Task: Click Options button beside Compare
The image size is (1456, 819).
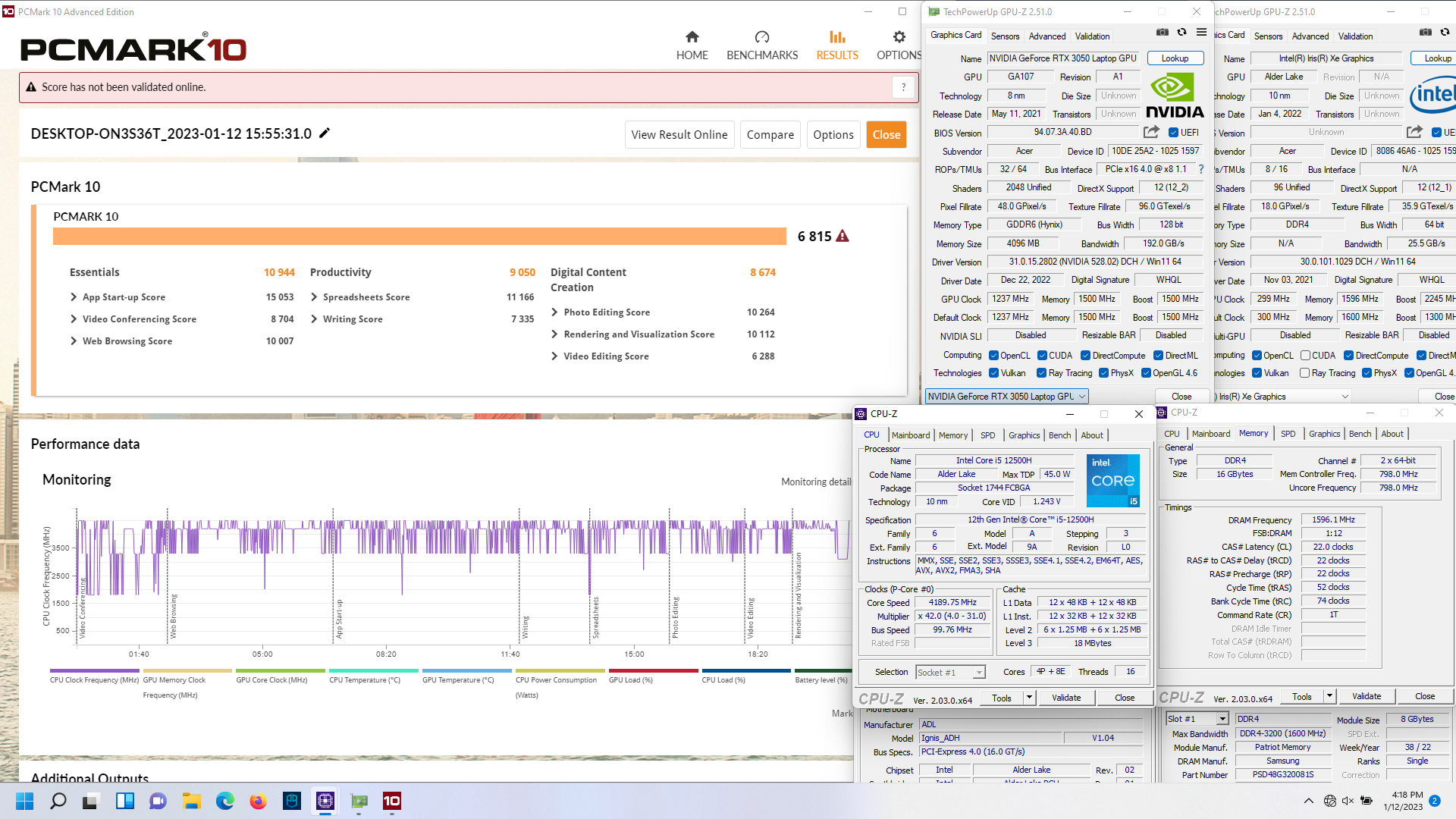Action: [833, 135]
